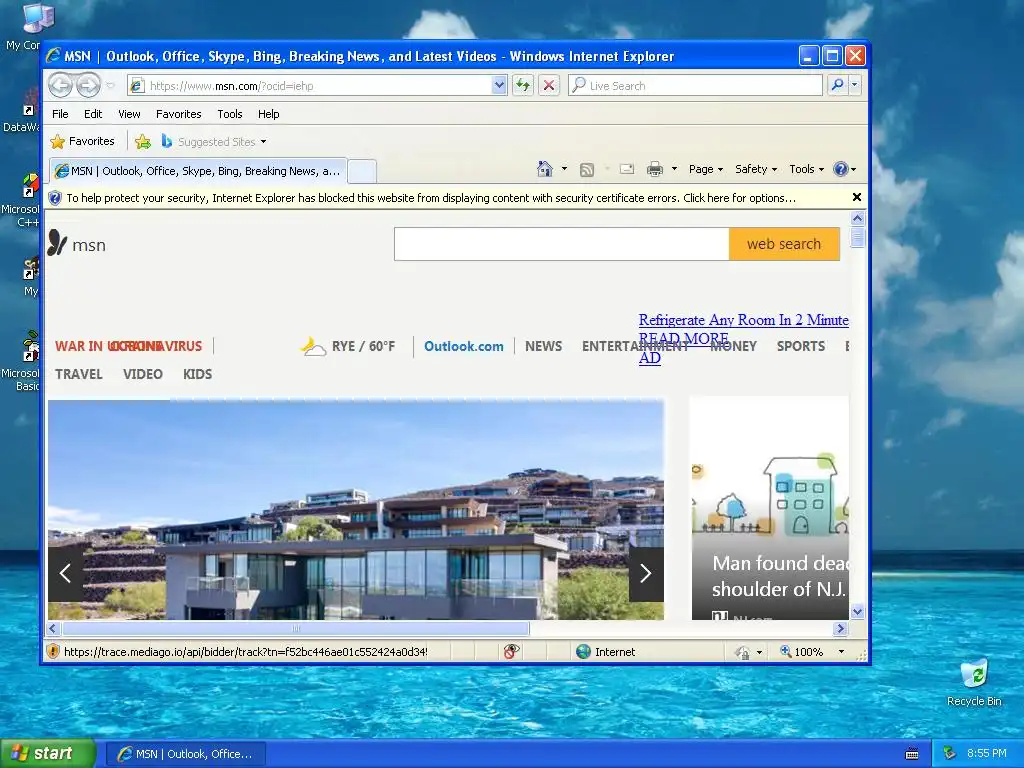Screen dimensions: 1024x768
Task: Click the Internet zone globe icon
Action: tap(583, 652)
